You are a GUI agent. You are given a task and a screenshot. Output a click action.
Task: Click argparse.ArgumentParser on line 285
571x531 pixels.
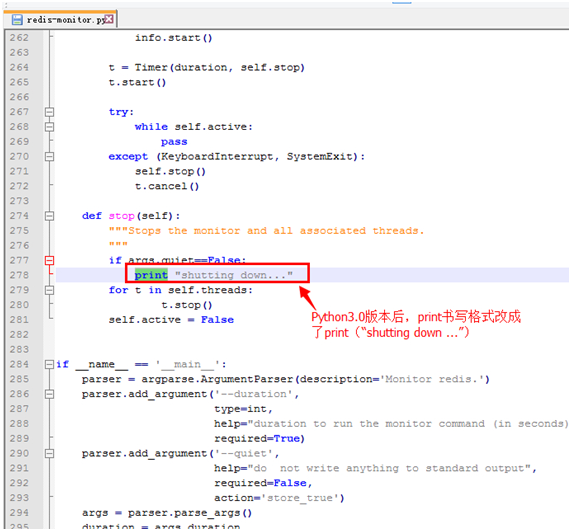point(217,379)
